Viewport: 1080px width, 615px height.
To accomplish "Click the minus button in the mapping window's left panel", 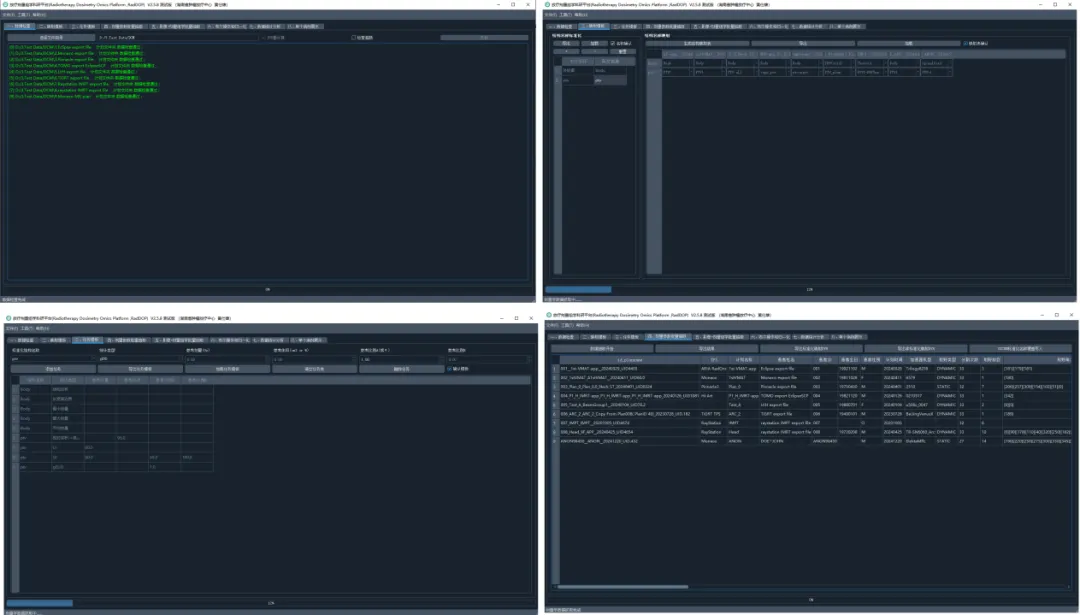I will pyautogui.click(x=594, y=52).
